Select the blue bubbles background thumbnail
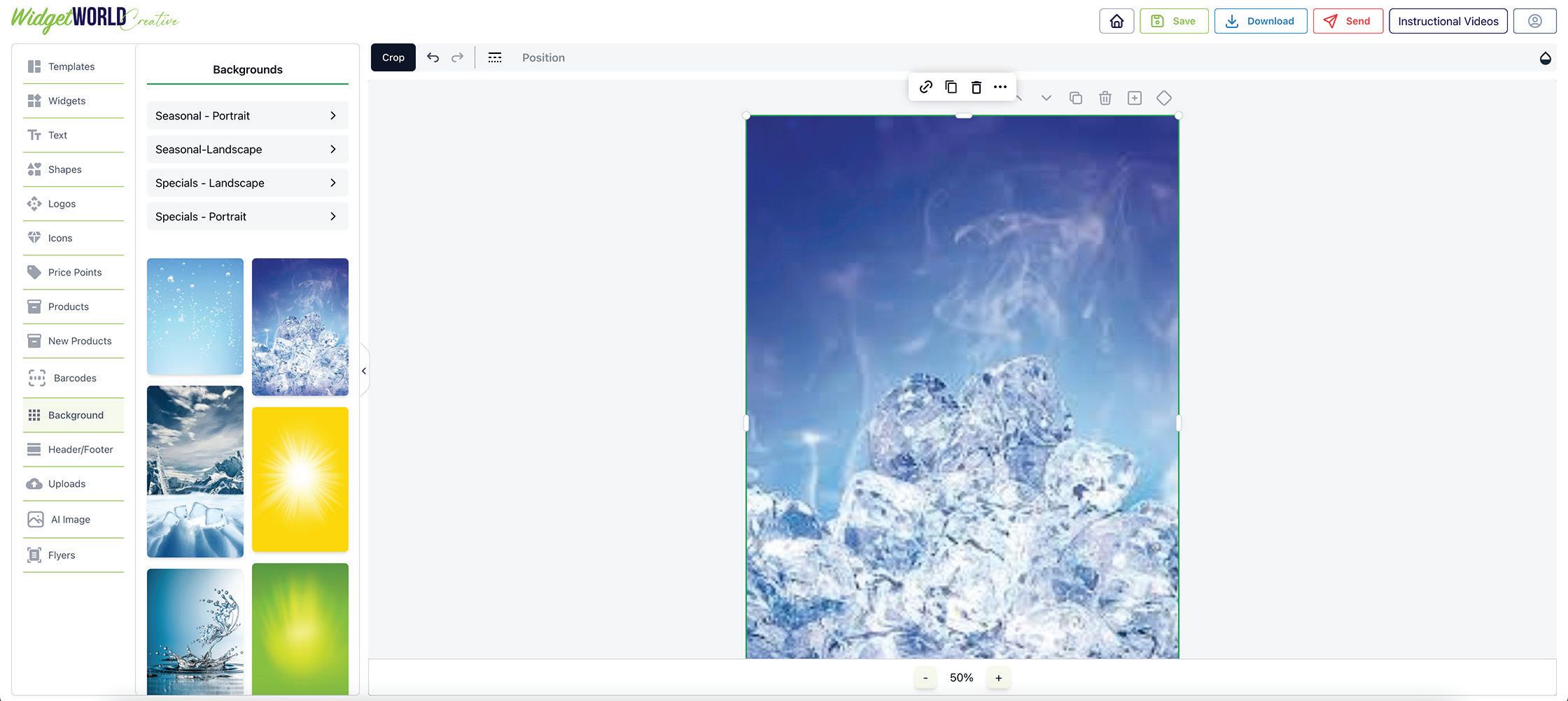The image size is (1568, 701). click(x=195, y=316)
